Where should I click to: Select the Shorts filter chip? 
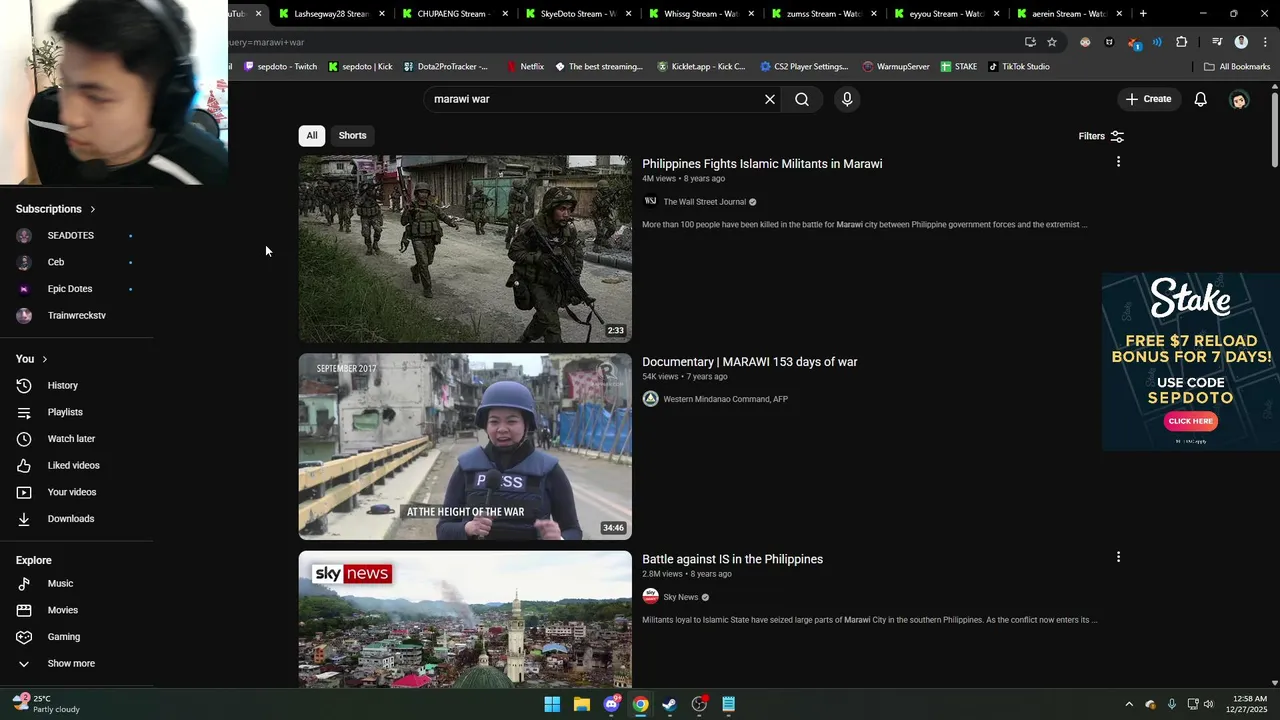pos(352,136)
